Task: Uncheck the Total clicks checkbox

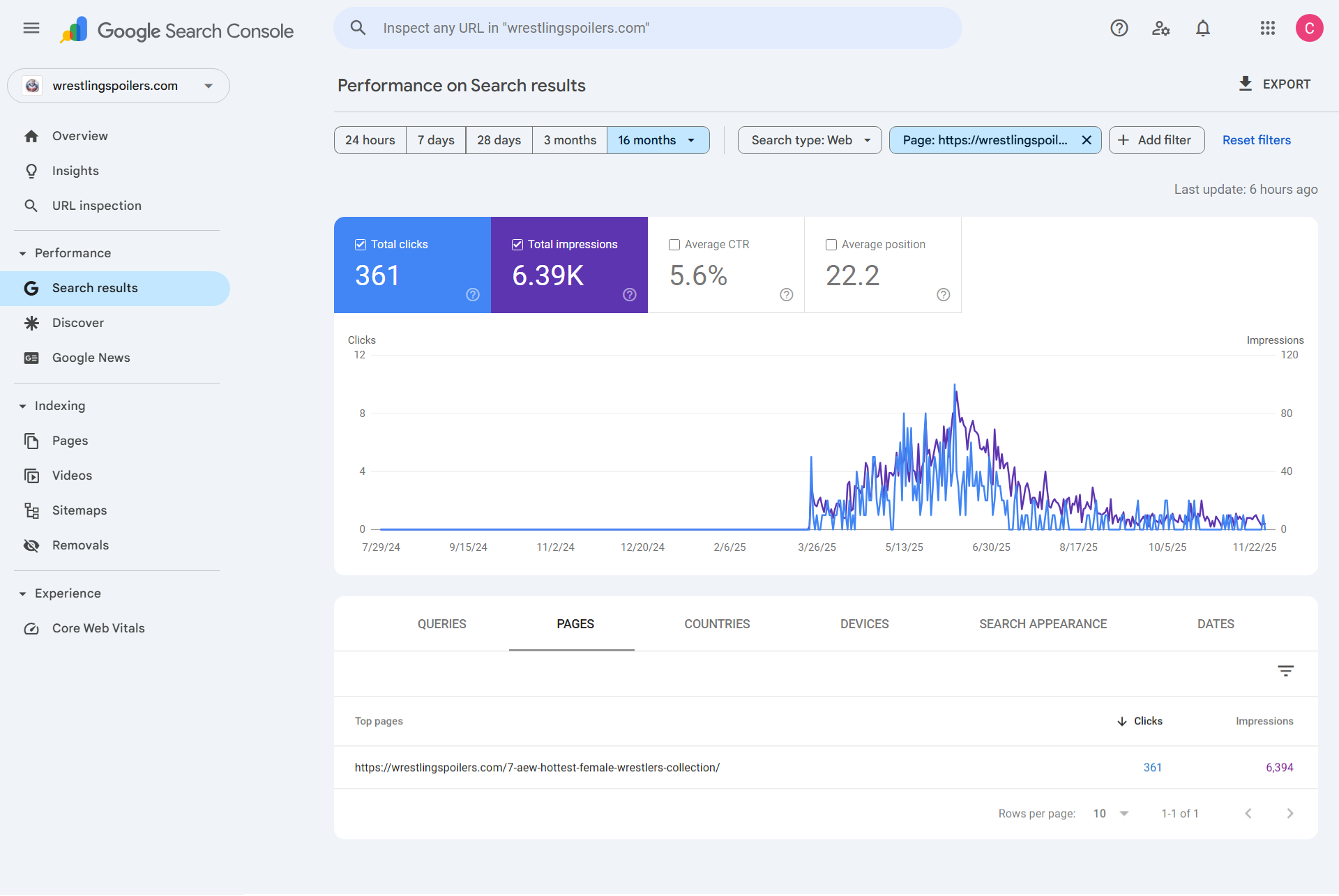Action: pyautogui.click(x=361, y=245)
